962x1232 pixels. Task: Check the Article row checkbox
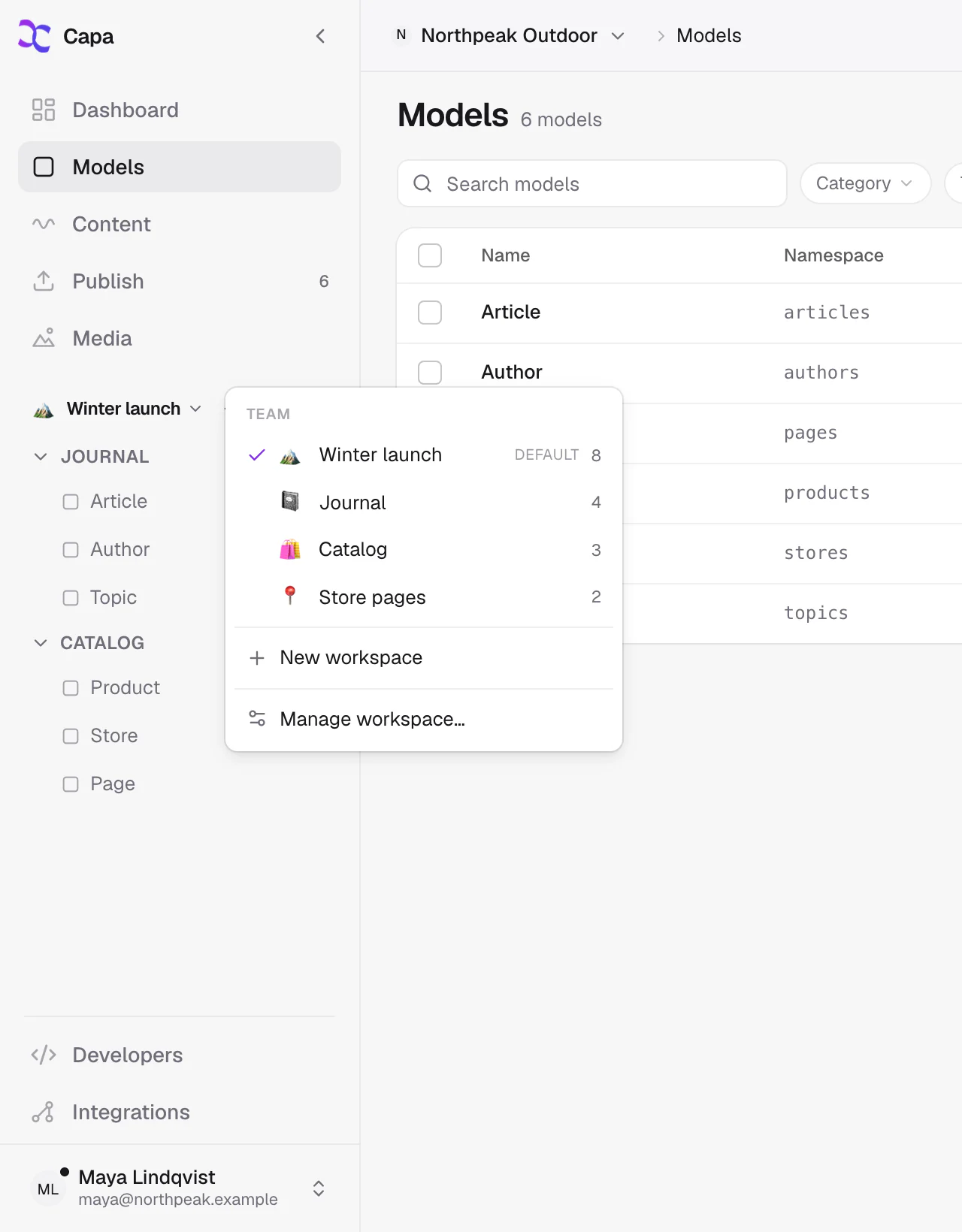430,313
